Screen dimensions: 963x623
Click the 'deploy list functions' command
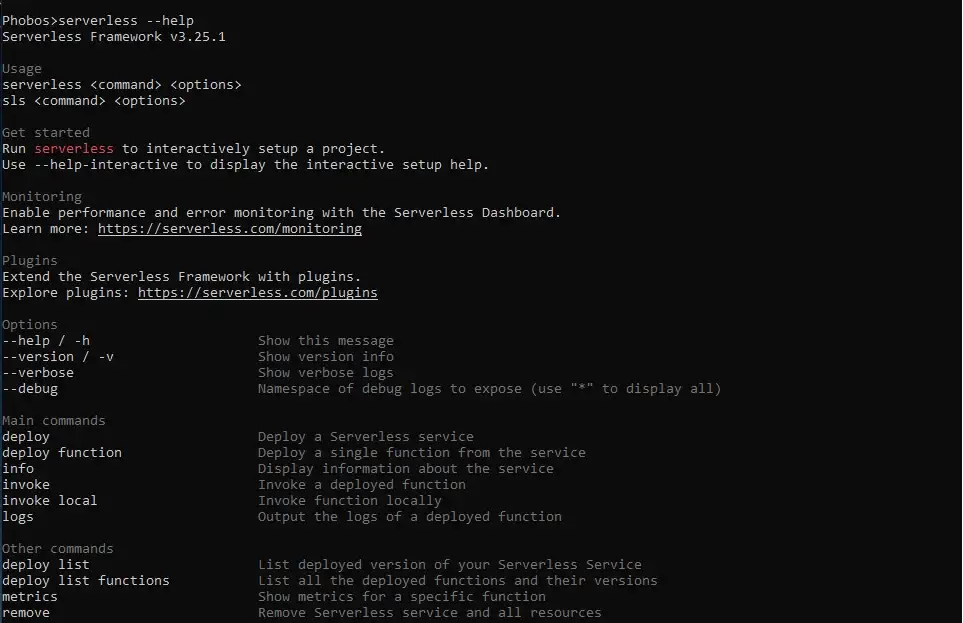86,581
